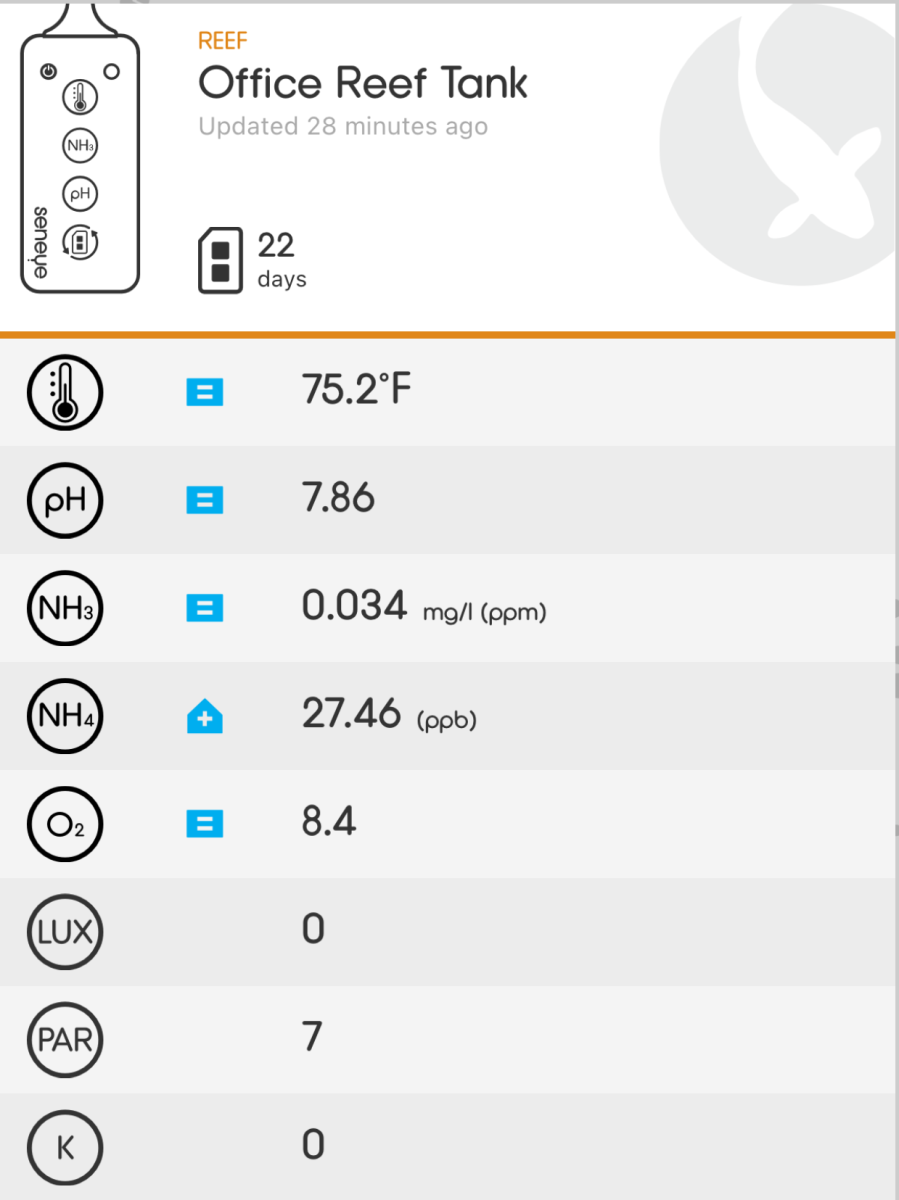899x1200 pixels.
Task: Click the LUX light icon
Action: tap(66, 932)
